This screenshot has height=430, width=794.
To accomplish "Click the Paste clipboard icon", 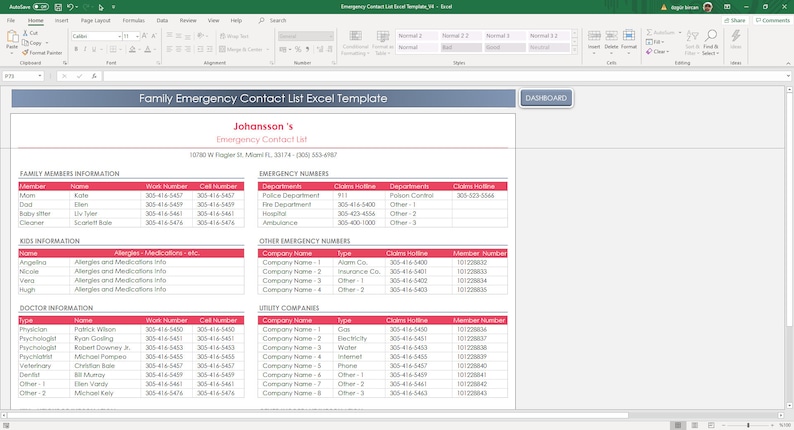I will pos(12,36).
